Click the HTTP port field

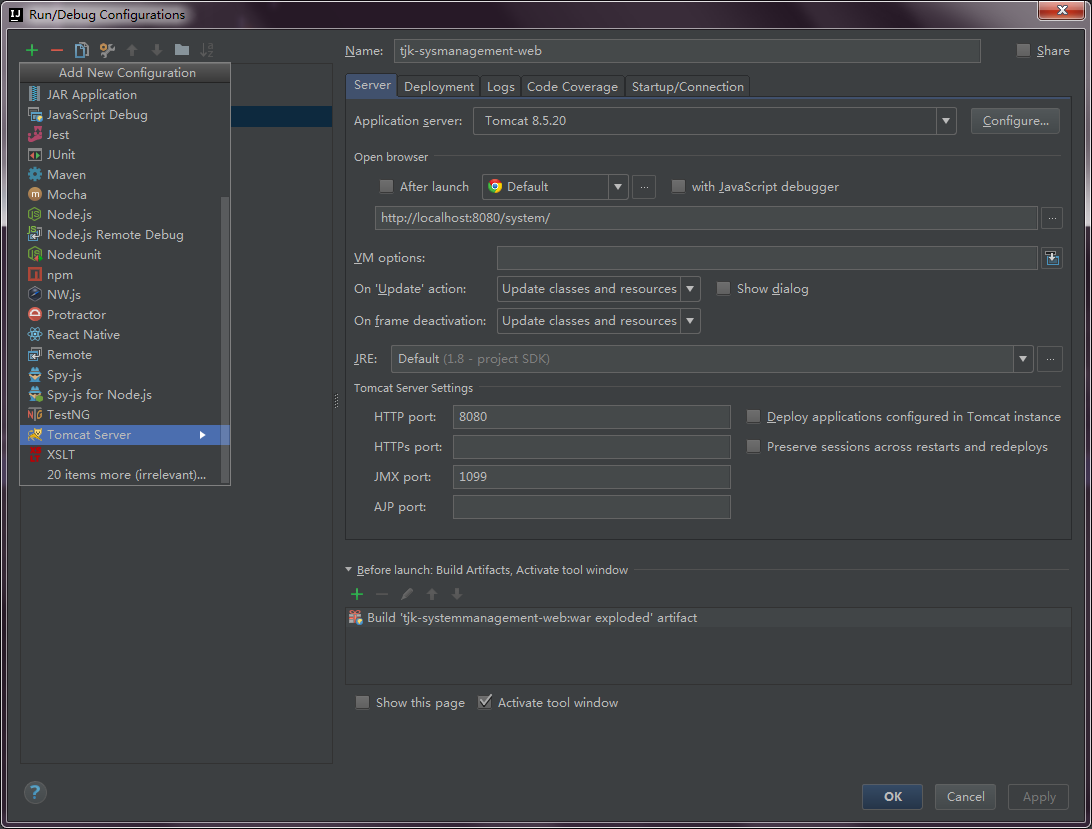coord(591,417)
